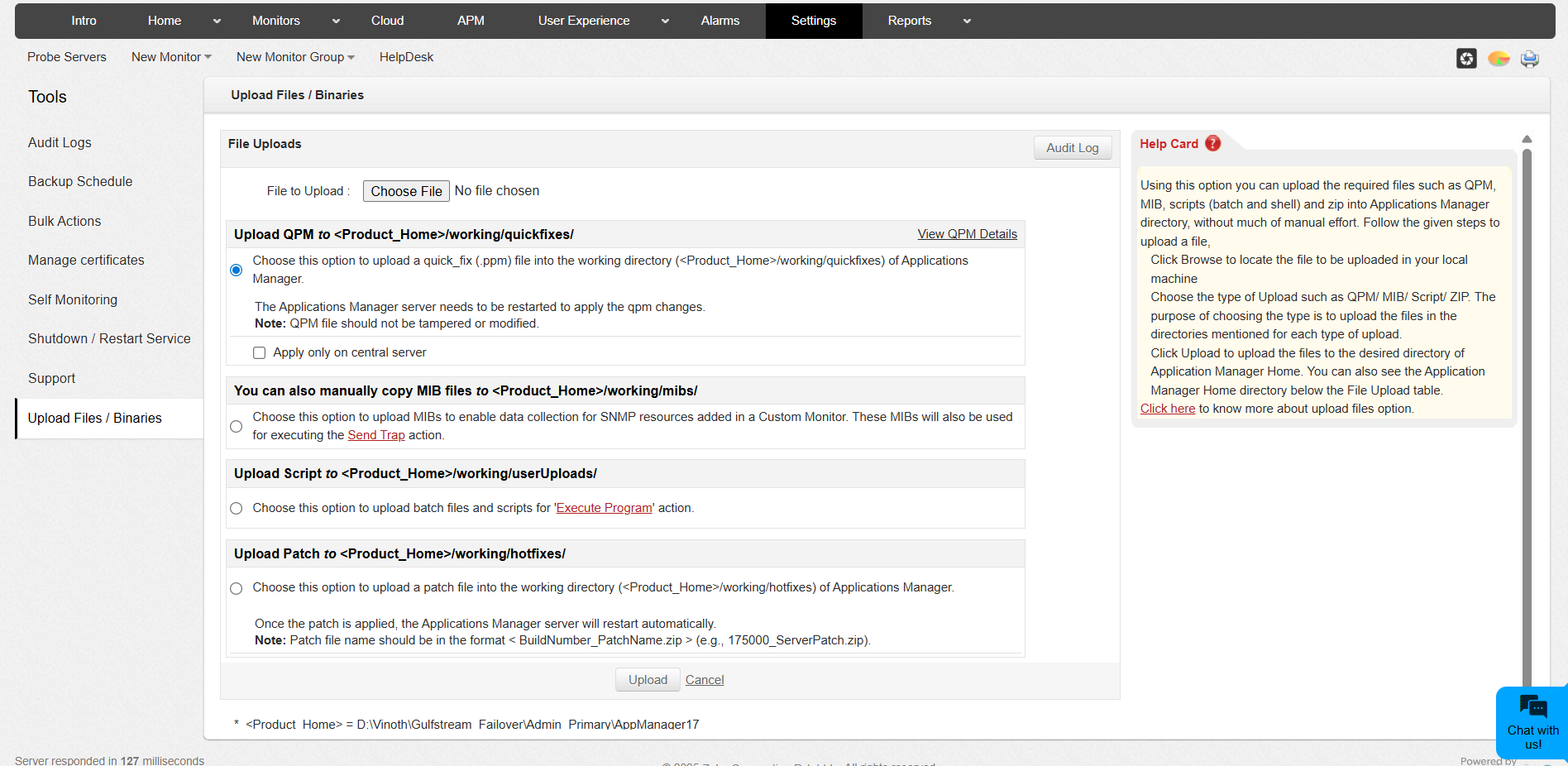The height and width of the screenshot is (766, 1568).
Task: Click the Choose File button
Action: tap(406, 191)
